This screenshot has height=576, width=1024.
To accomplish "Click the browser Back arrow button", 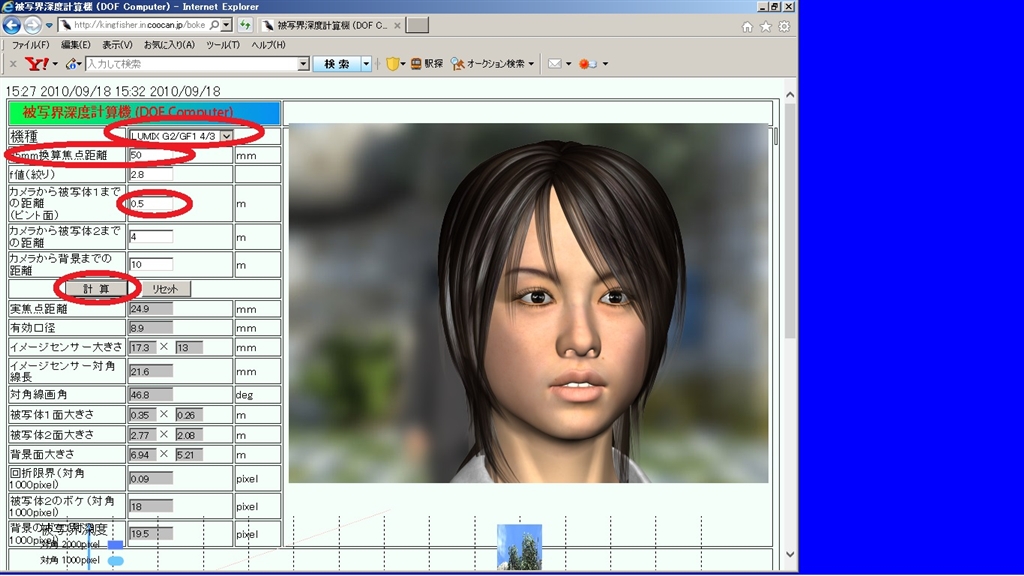I will coord(12,25).
